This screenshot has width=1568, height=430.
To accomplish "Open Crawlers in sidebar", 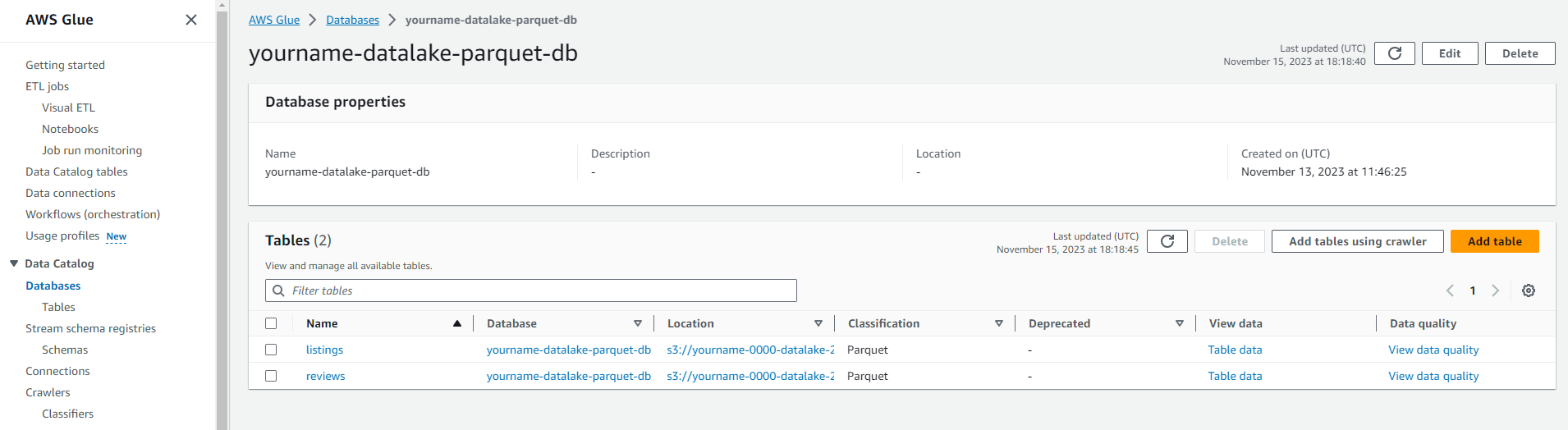I will pyautogui.click(x=48, y=392).
